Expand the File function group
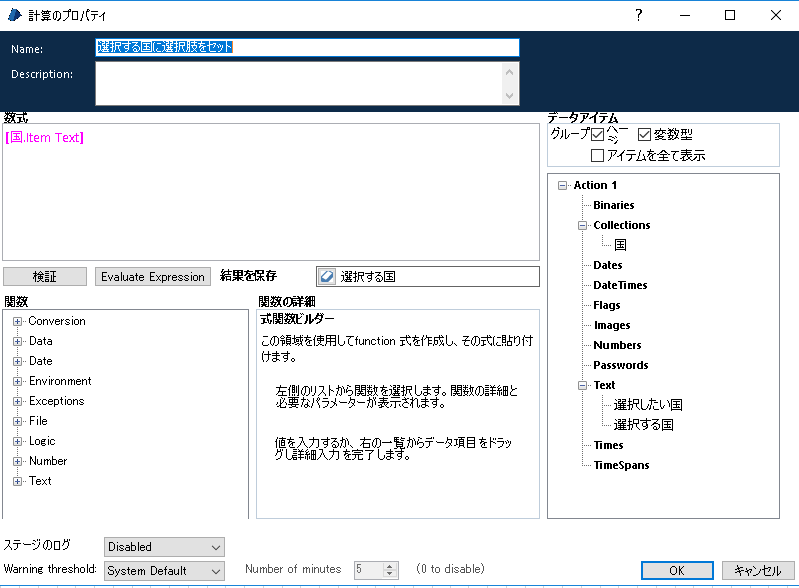The height and width of the screenshot is (588, 799). pyautogui.click(x=17, y=421)
